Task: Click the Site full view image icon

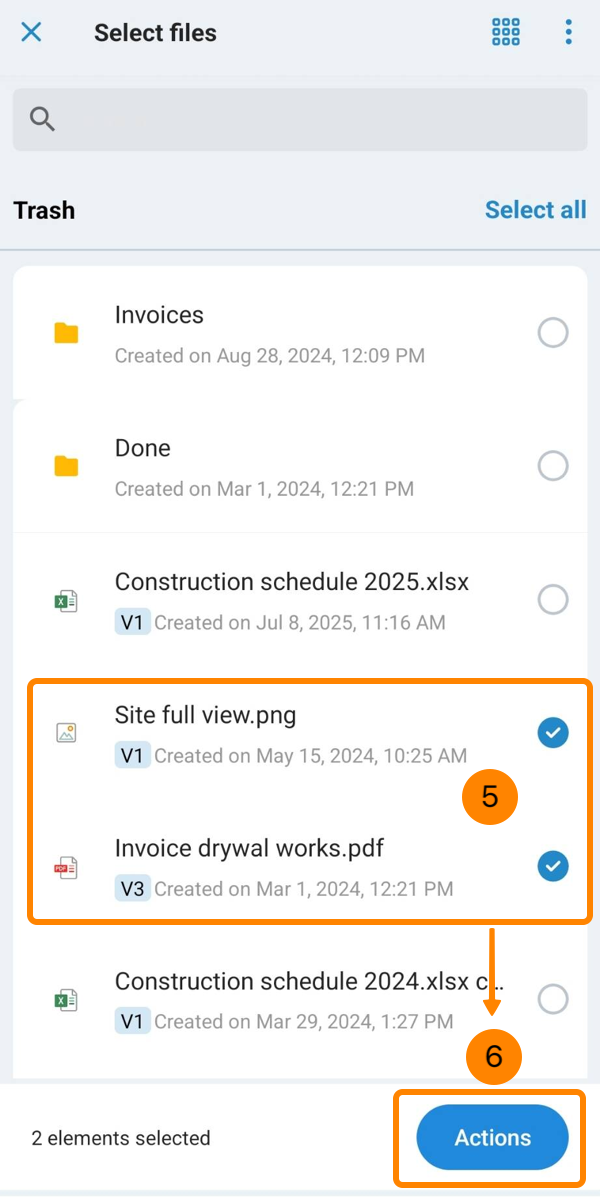Action: pyautogui.click(x=66, y=733)
